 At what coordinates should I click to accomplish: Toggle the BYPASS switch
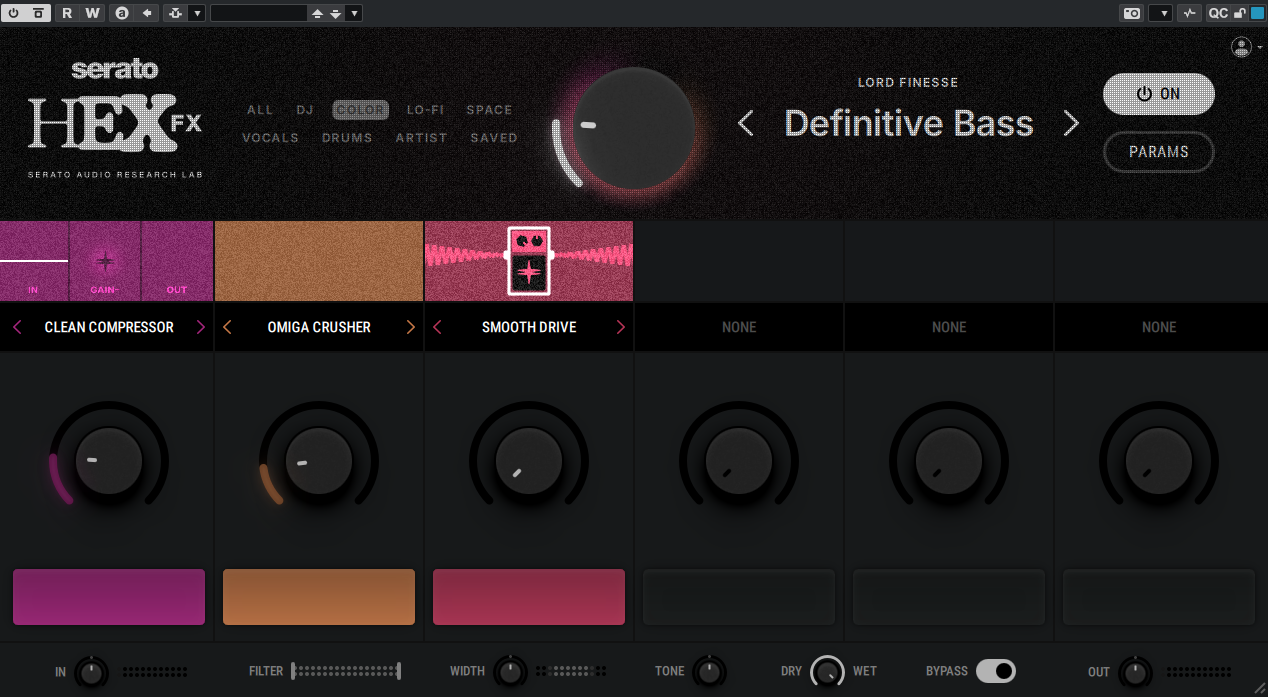(x=995, y=671)
